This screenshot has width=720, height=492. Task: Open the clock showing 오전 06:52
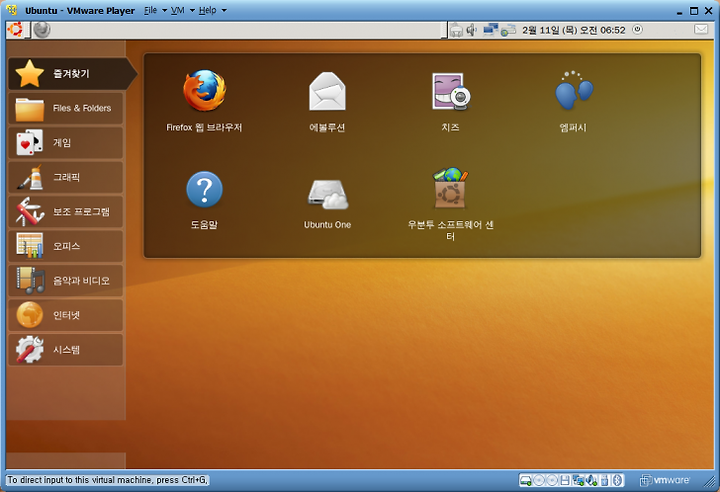574,30
